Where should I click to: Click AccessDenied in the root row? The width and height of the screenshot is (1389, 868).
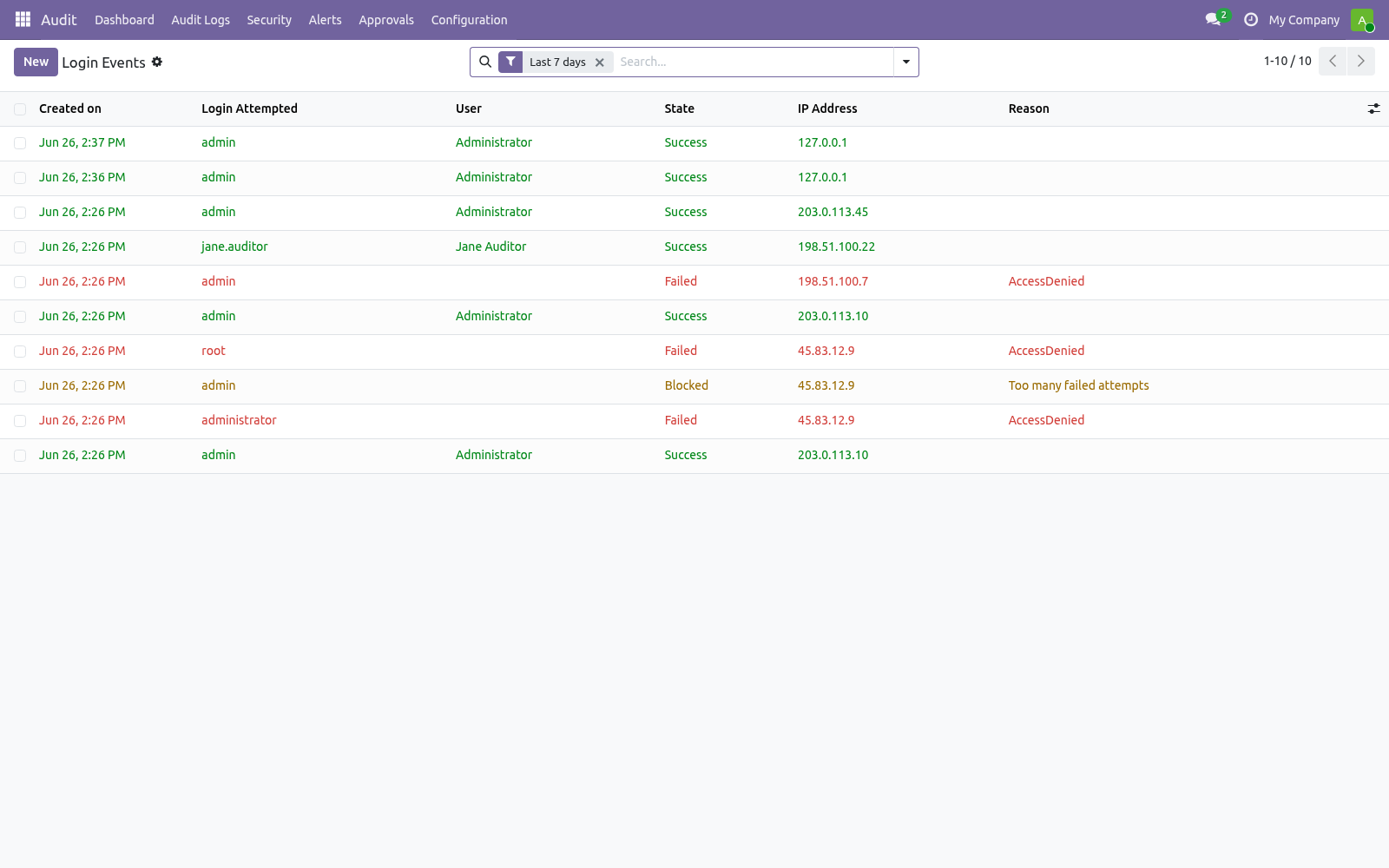[1046, 351]
